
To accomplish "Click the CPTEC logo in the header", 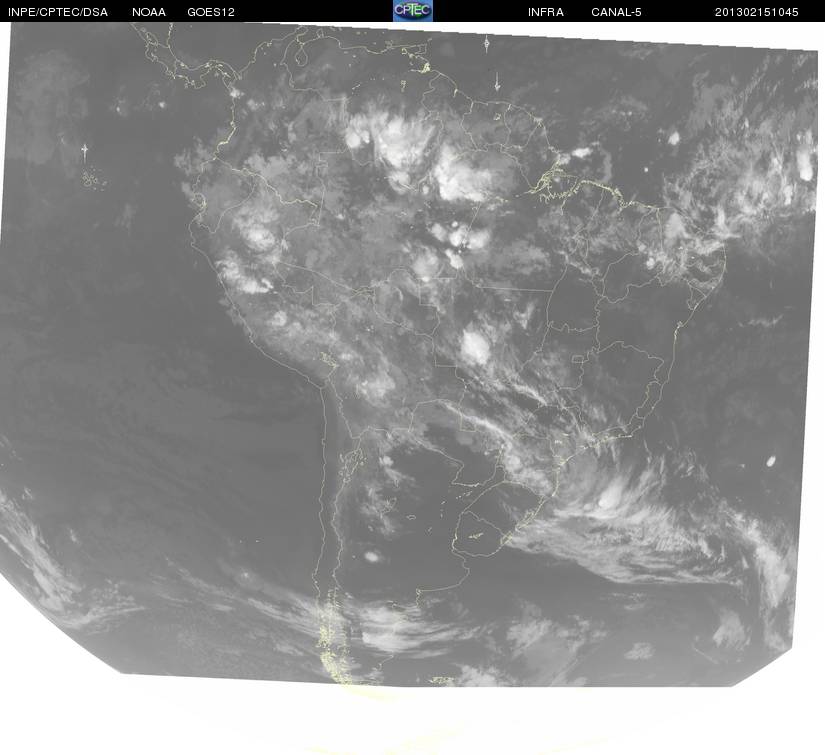I will pos(413,11).
